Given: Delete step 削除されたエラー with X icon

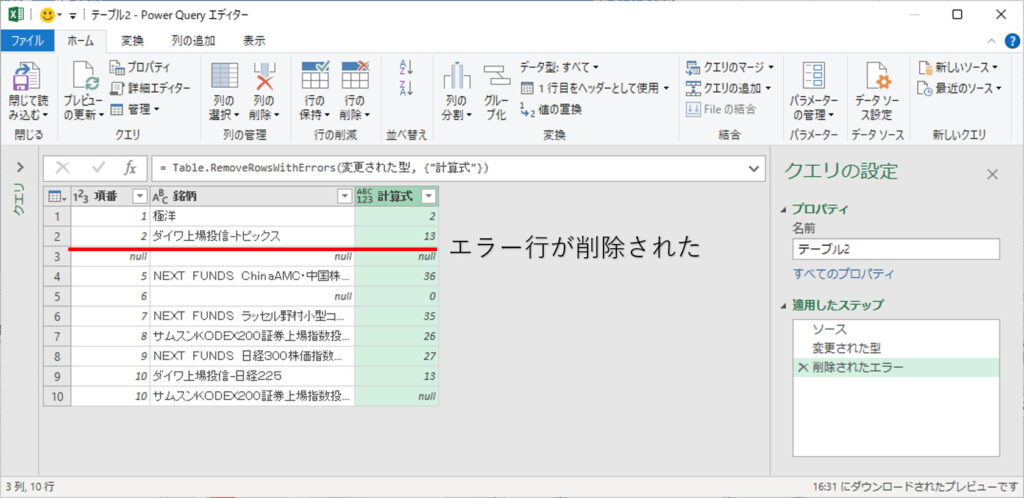Looking at the screenshot, I should click(803, 367).
